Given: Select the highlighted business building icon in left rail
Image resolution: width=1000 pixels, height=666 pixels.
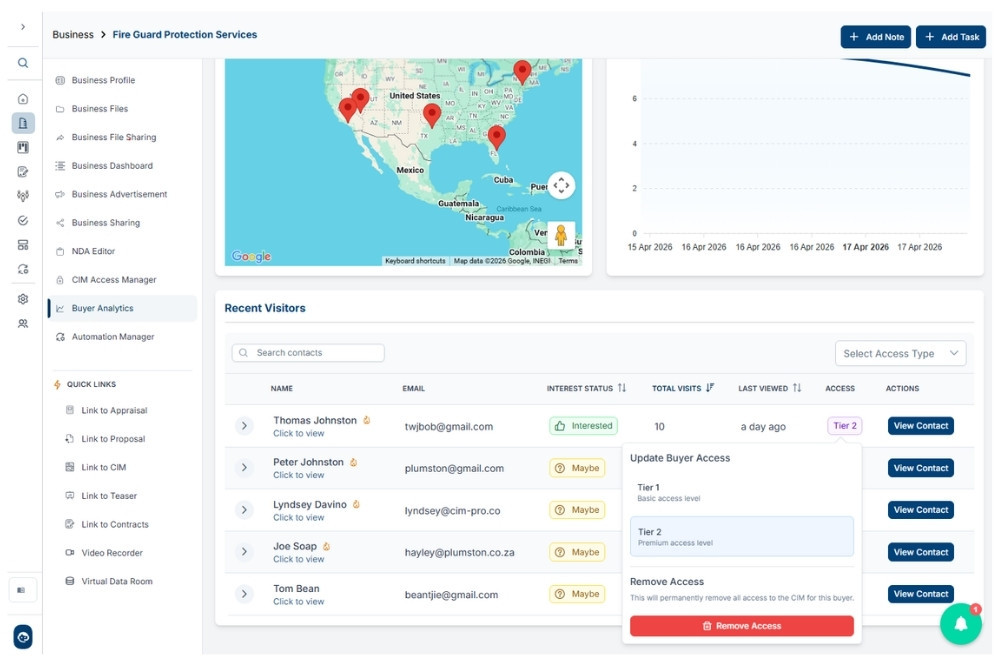Looking at the screenshot, I should tap(23, 123).
